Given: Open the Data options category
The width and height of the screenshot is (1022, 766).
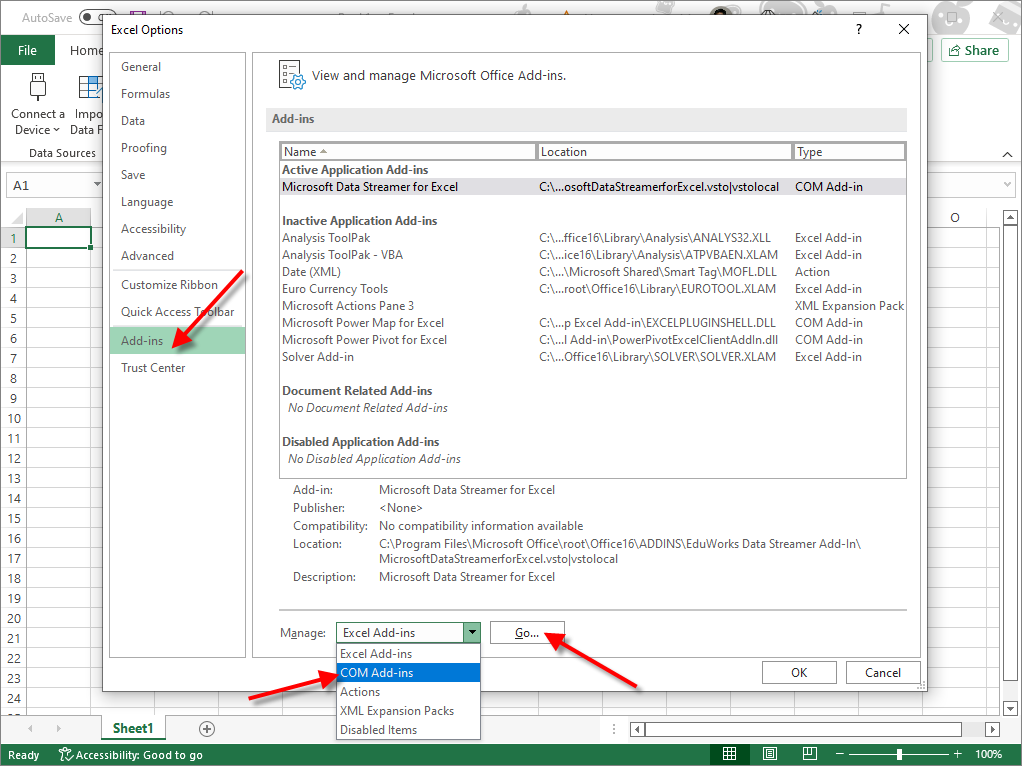Looking at the screenshot, I should pos(177,121).
